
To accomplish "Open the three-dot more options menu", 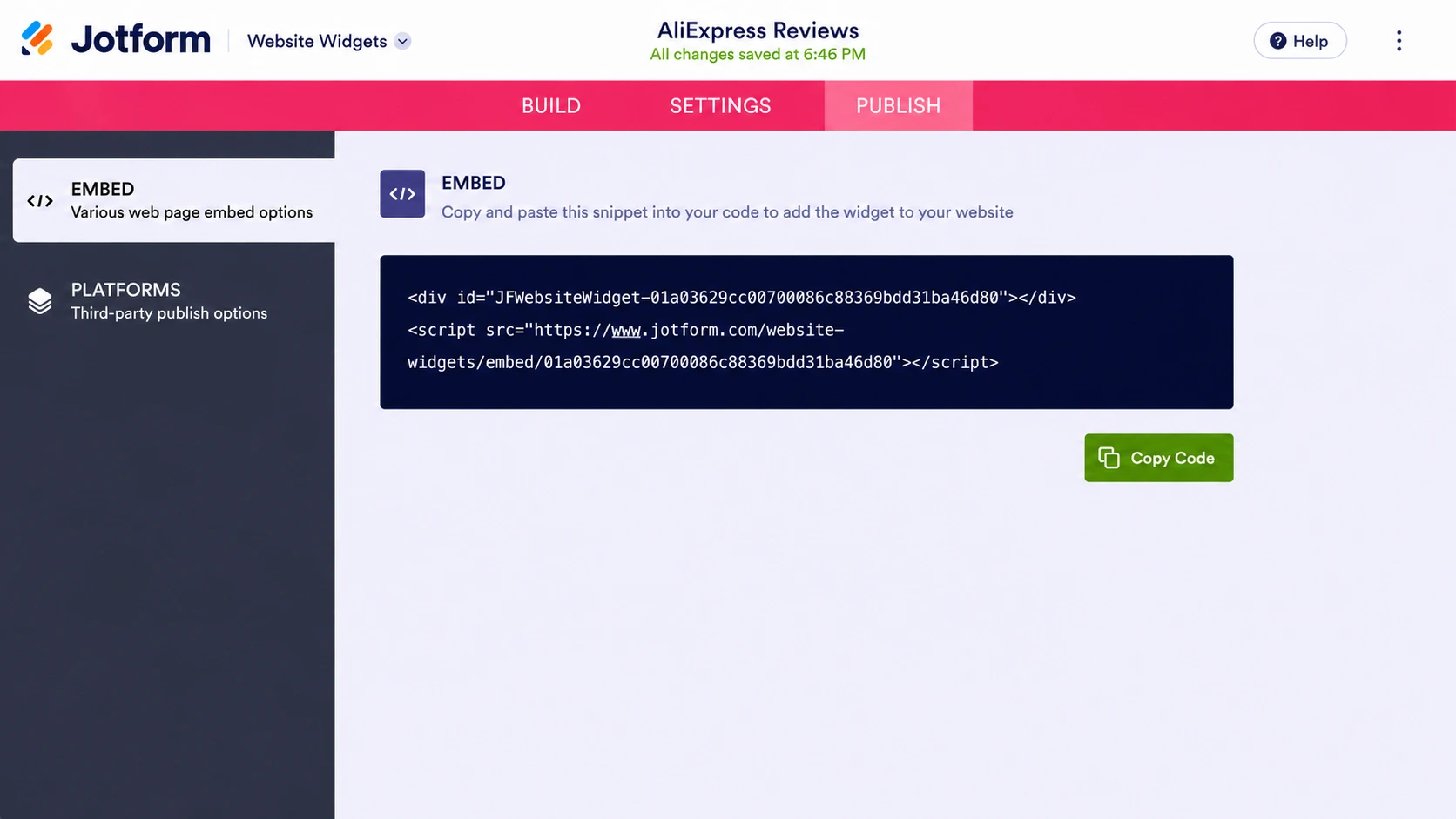I will pos(1399,41).
